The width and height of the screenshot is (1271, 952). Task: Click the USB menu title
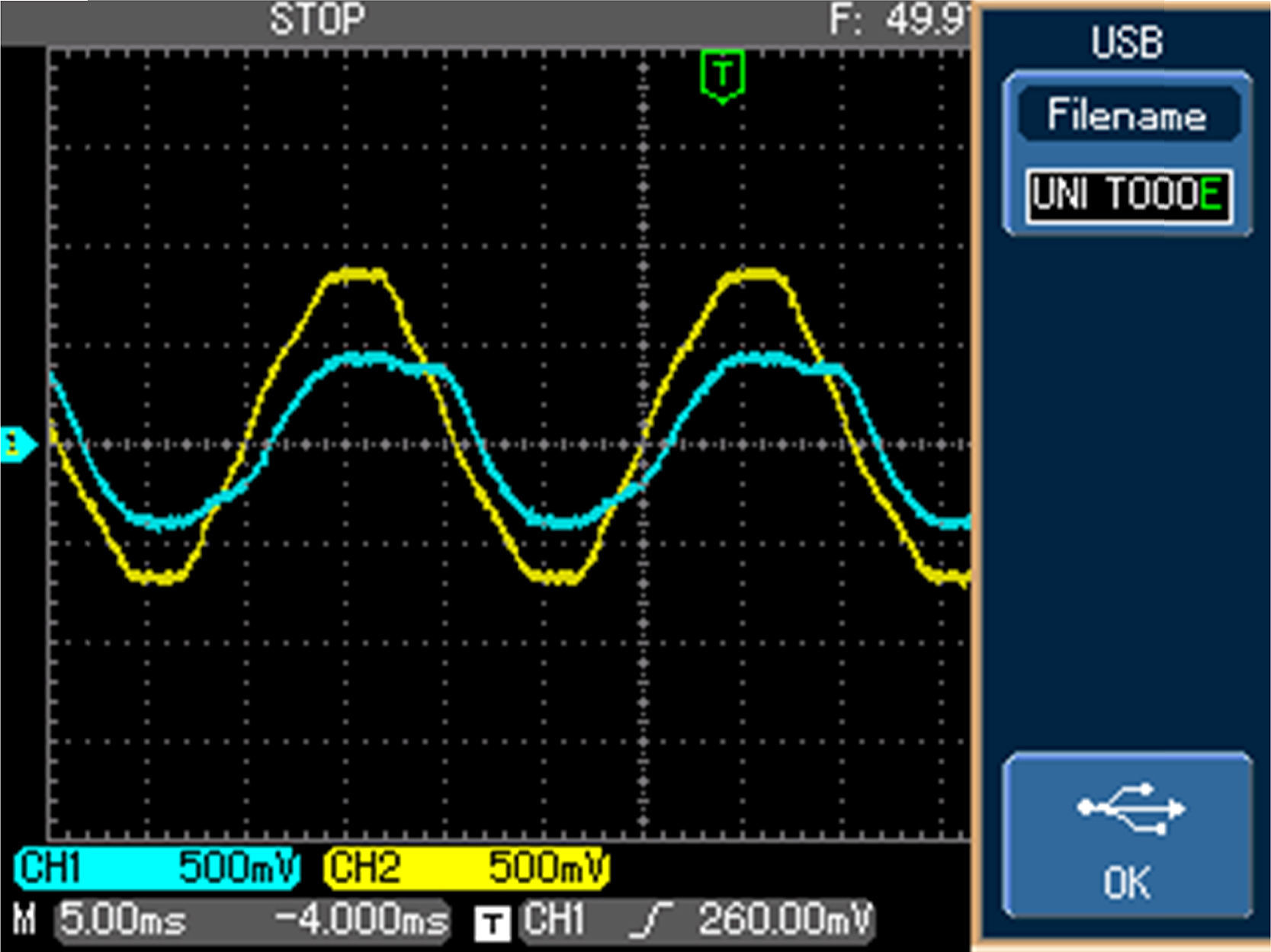[1126, 43]
